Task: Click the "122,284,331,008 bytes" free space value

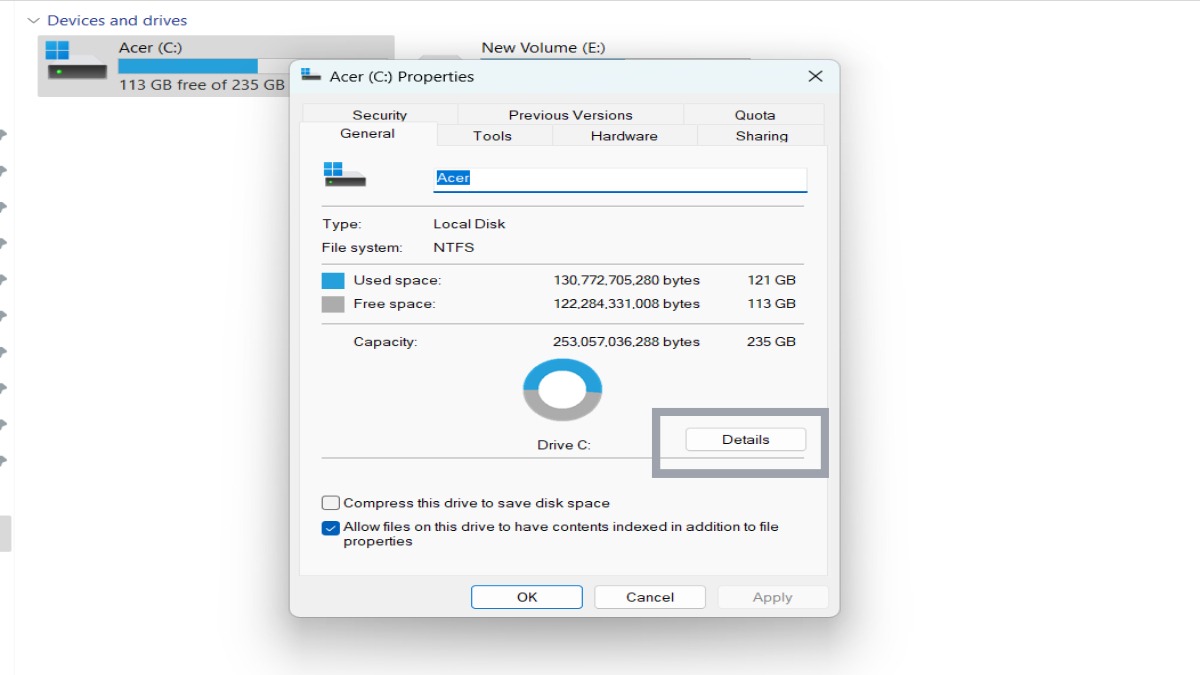Action: tap(627, 303)
